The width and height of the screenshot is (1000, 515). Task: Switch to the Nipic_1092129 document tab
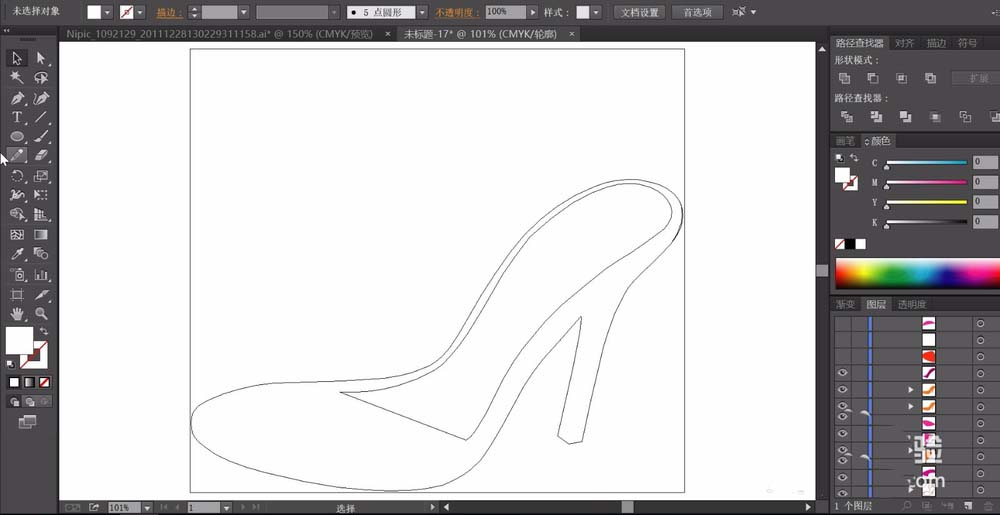(x=219, y=34)
